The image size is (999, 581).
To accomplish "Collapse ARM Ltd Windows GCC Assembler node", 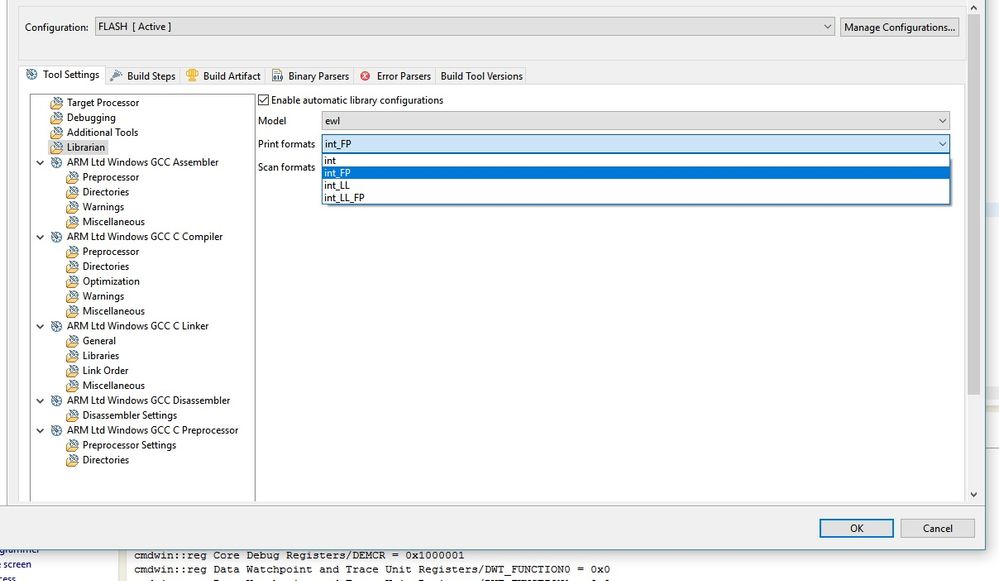I will [x=40, y=162].
